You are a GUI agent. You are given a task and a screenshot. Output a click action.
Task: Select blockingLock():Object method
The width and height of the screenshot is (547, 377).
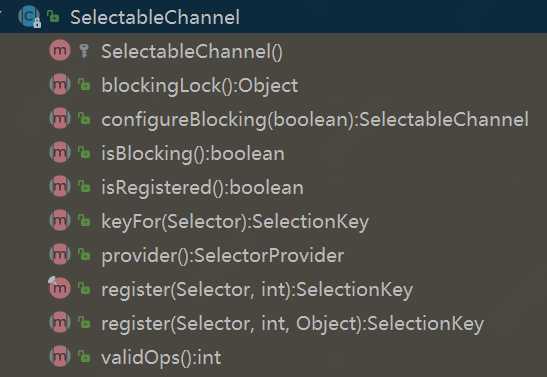[x=200, y=85]
